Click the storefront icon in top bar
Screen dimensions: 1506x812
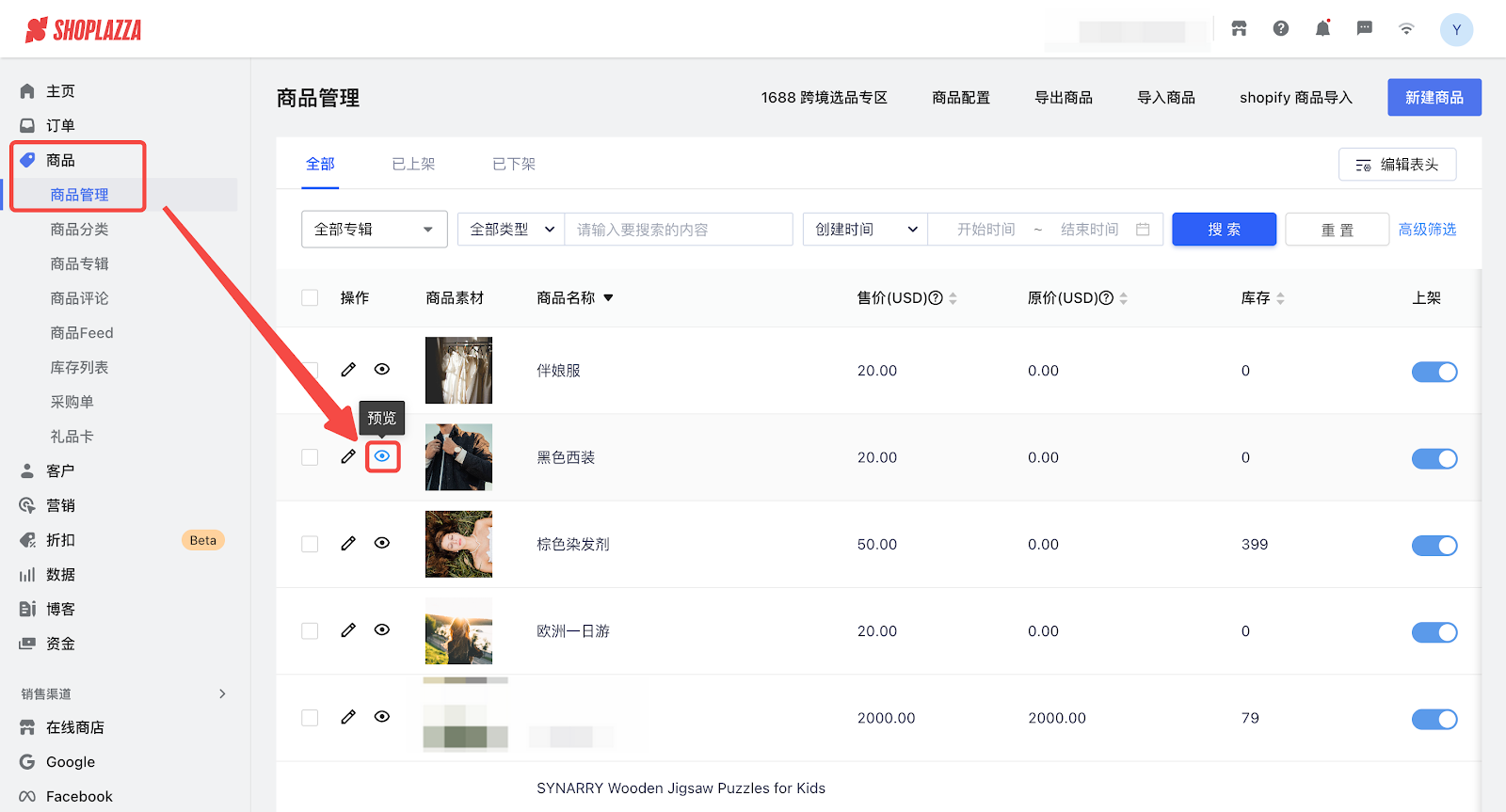click(1239, 29)
